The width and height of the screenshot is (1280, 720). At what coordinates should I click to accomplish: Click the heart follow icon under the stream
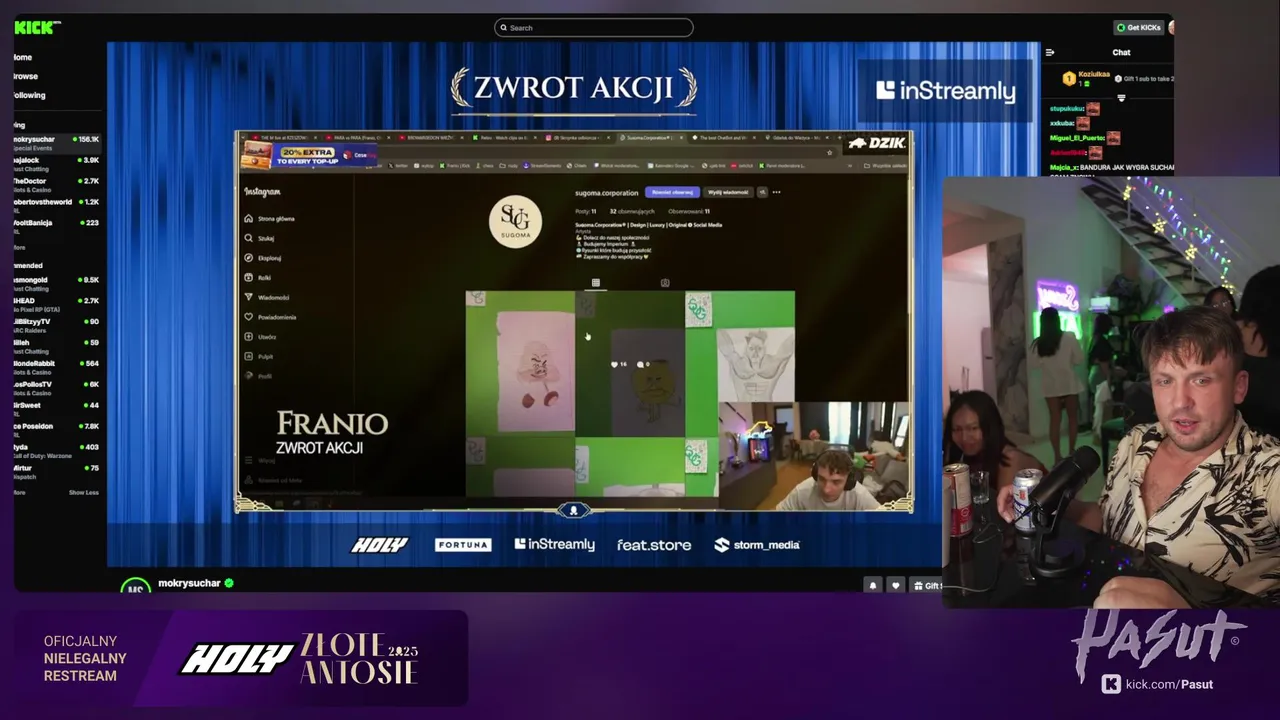(895, 586)
